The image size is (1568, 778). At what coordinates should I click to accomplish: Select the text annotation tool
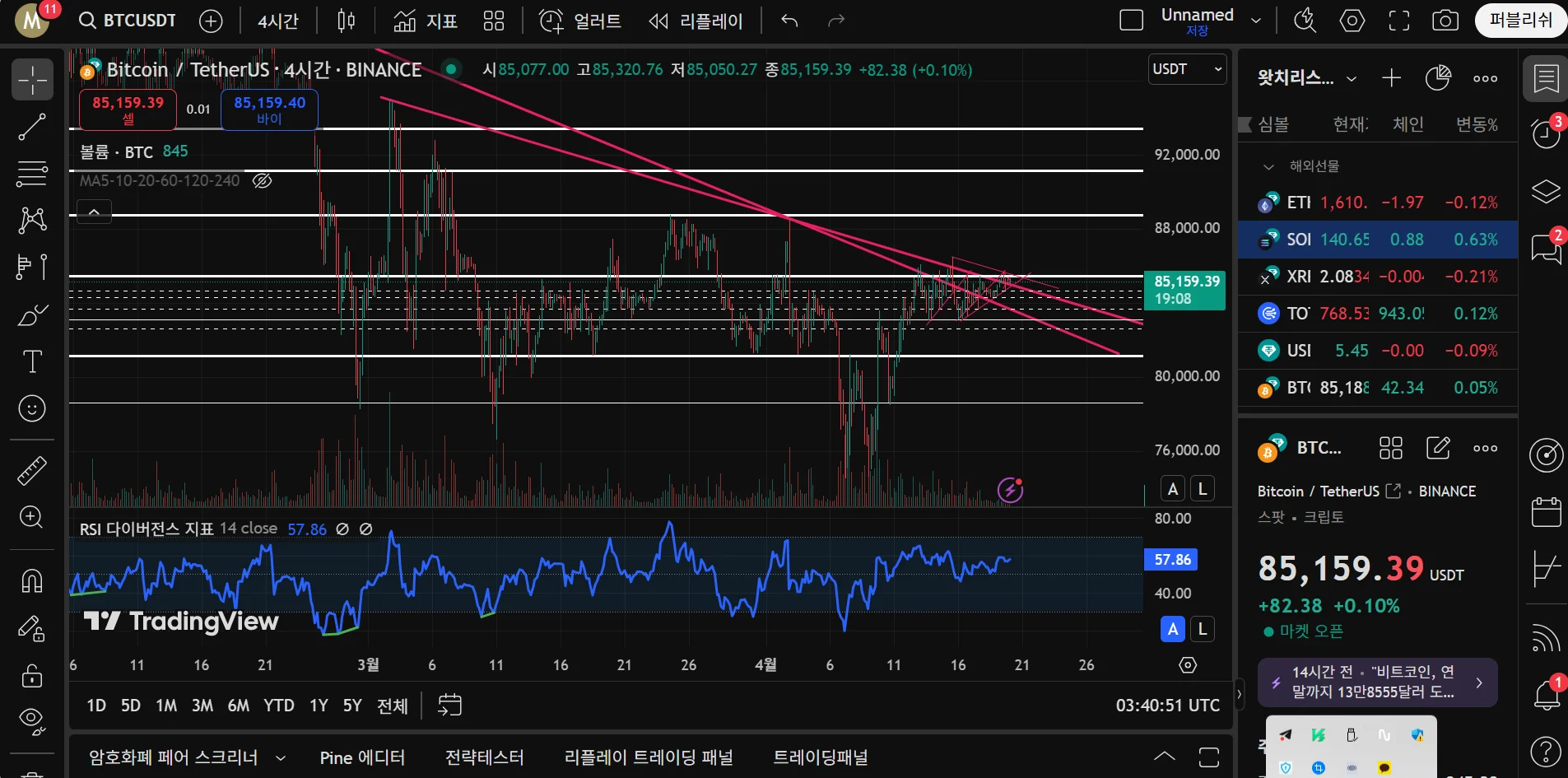coord(32,361)
